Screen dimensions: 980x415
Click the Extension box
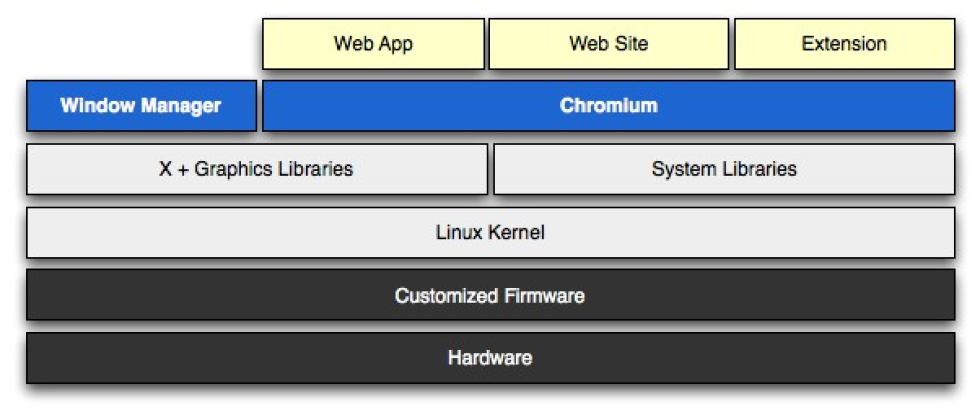844,44
